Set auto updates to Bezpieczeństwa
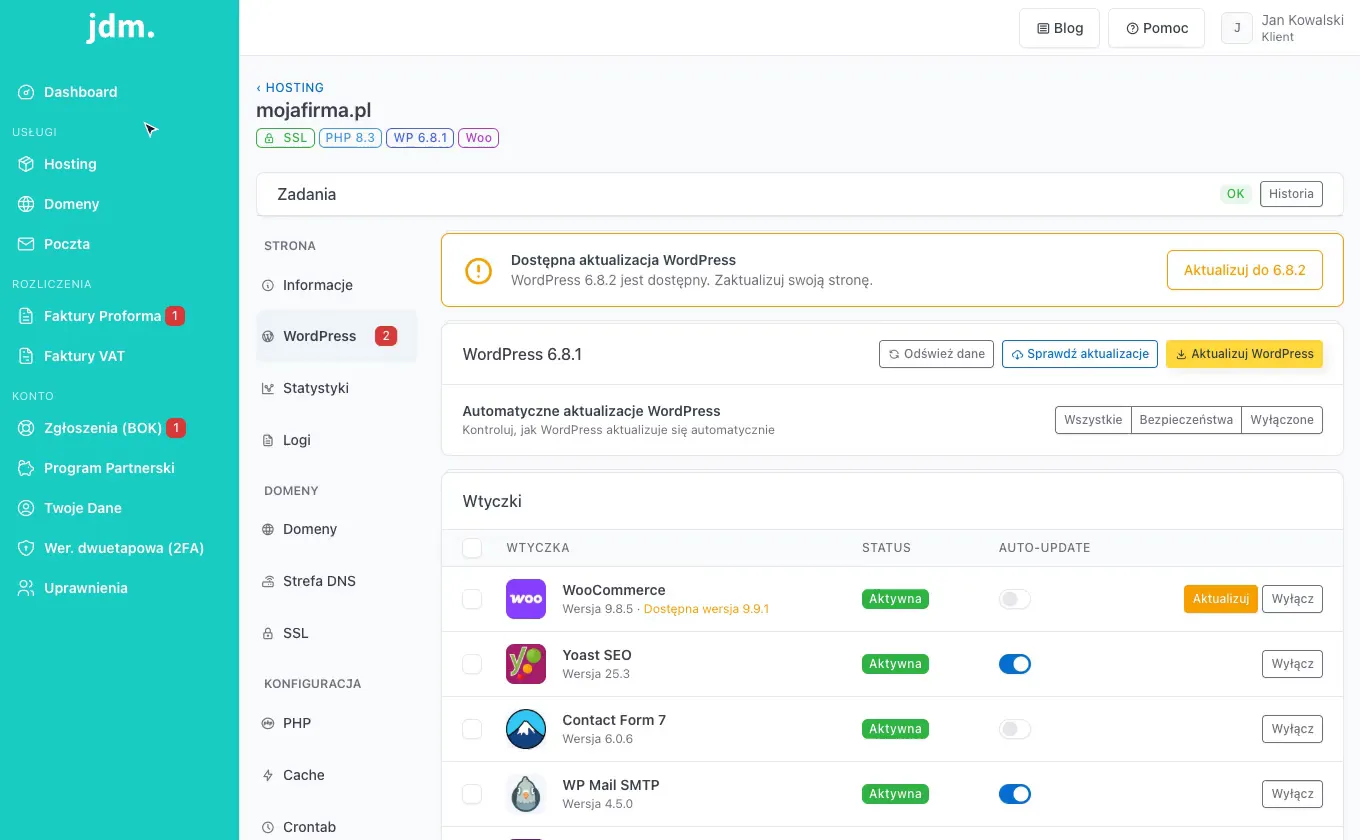 [1186, 420]
